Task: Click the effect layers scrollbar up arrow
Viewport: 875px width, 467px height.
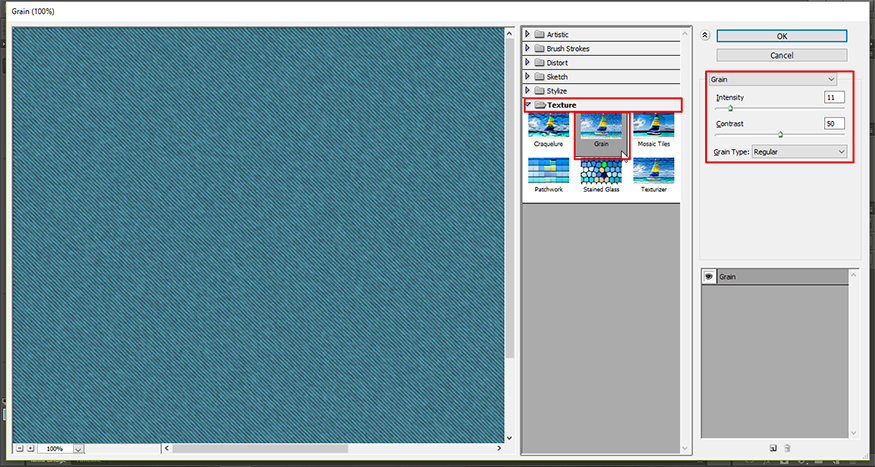Action: [x=854, y=274]
